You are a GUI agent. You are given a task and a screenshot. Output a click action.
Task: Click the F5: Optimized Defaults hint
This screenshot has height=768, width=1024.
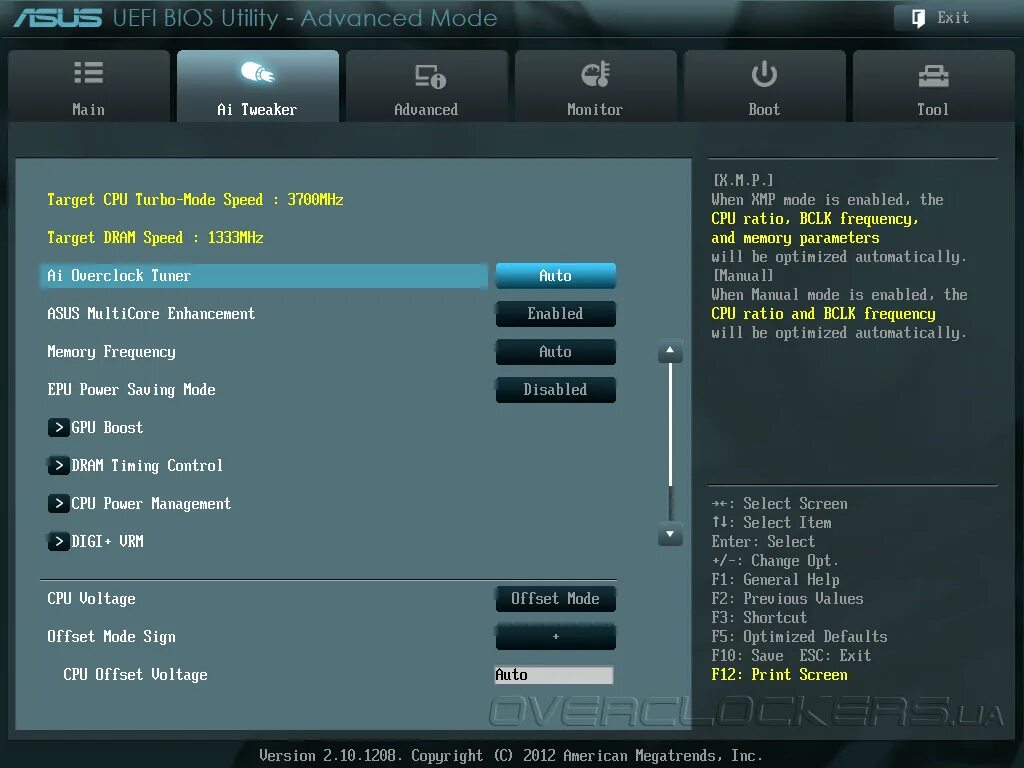799,637
